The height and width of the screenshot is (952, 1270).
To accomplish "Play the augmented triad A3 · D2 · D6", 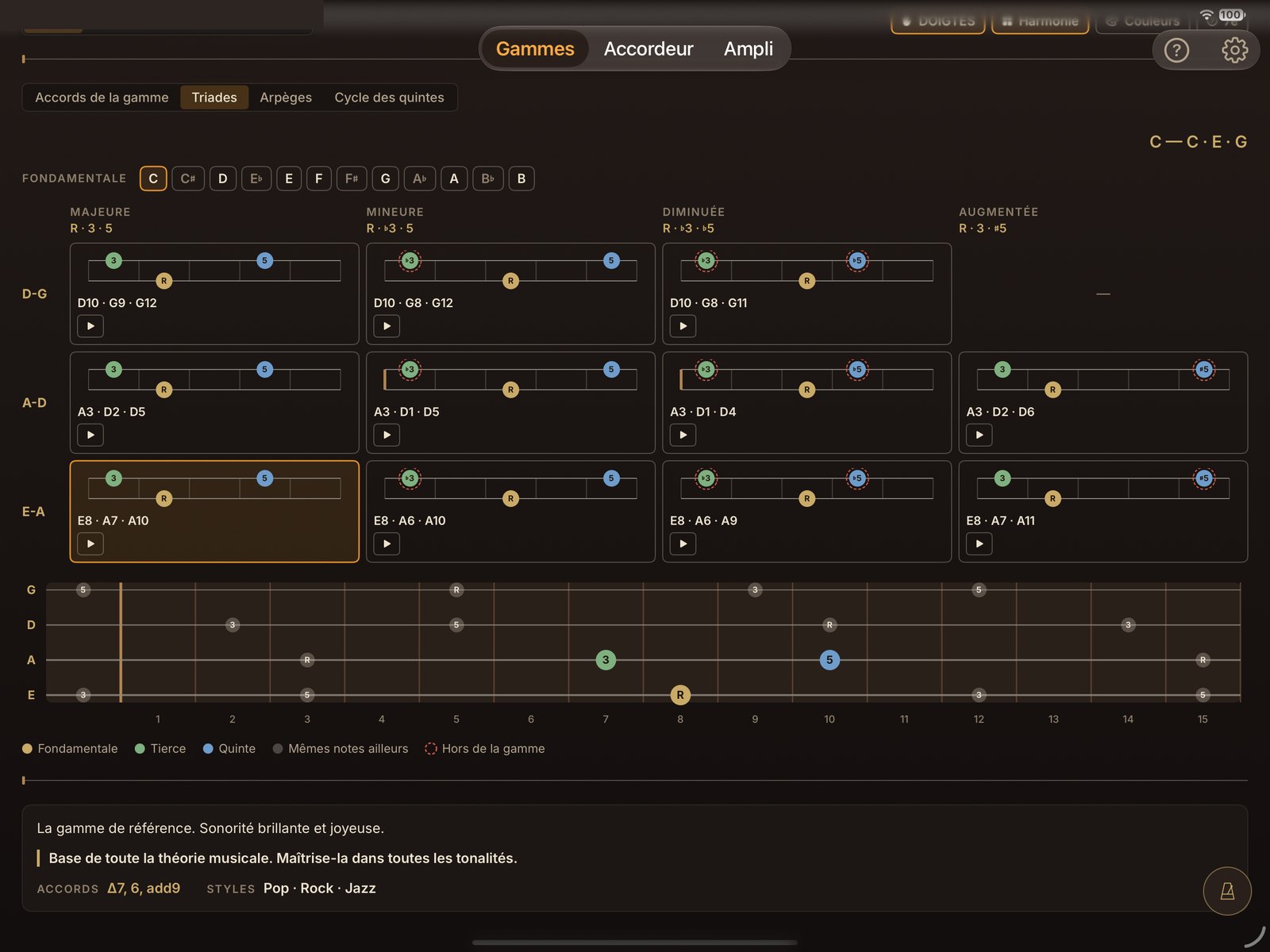I will click(x=979, y=435).
